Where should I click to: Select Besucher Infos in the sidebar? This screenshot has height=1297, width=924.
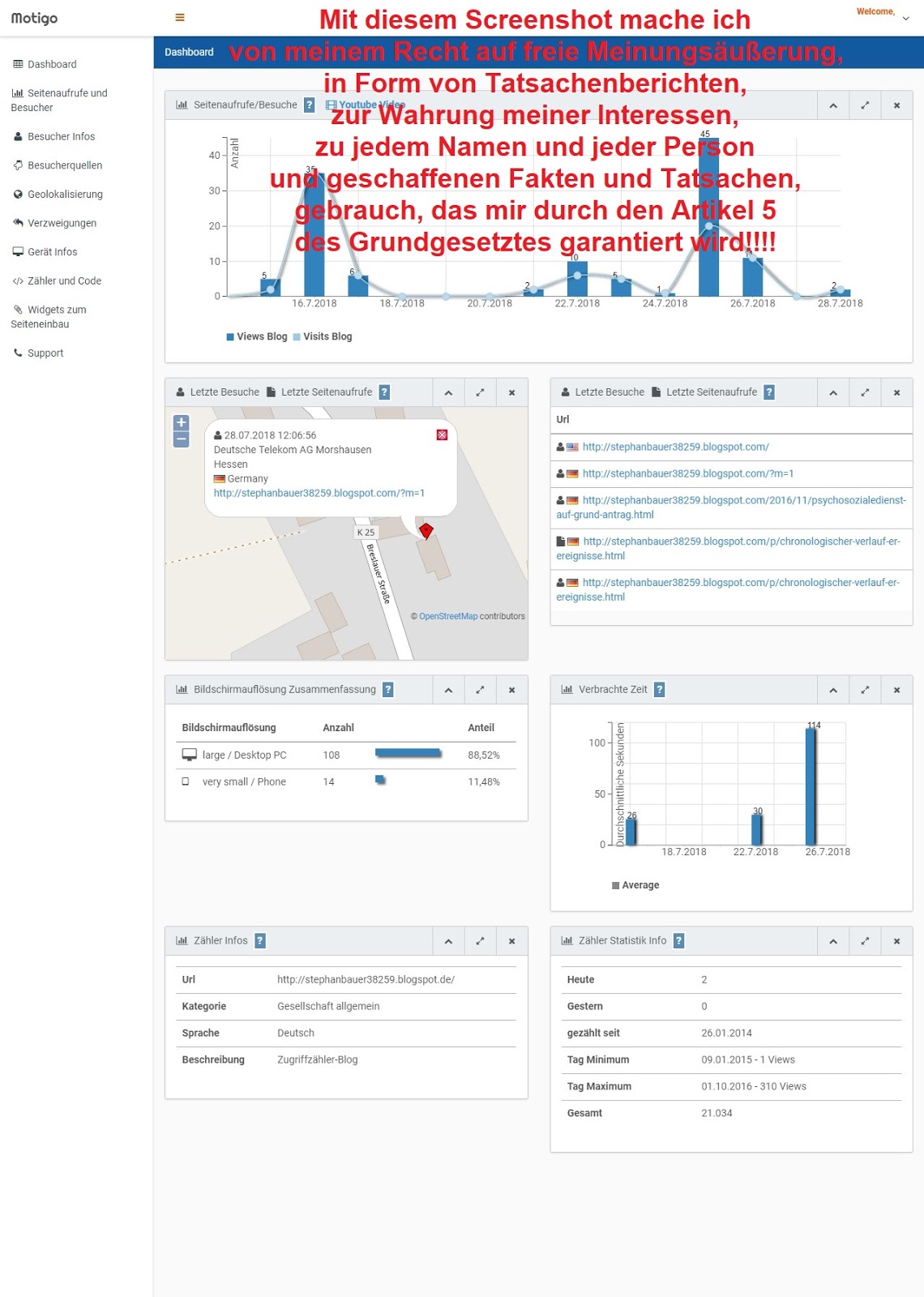click(x=53, y=136)
